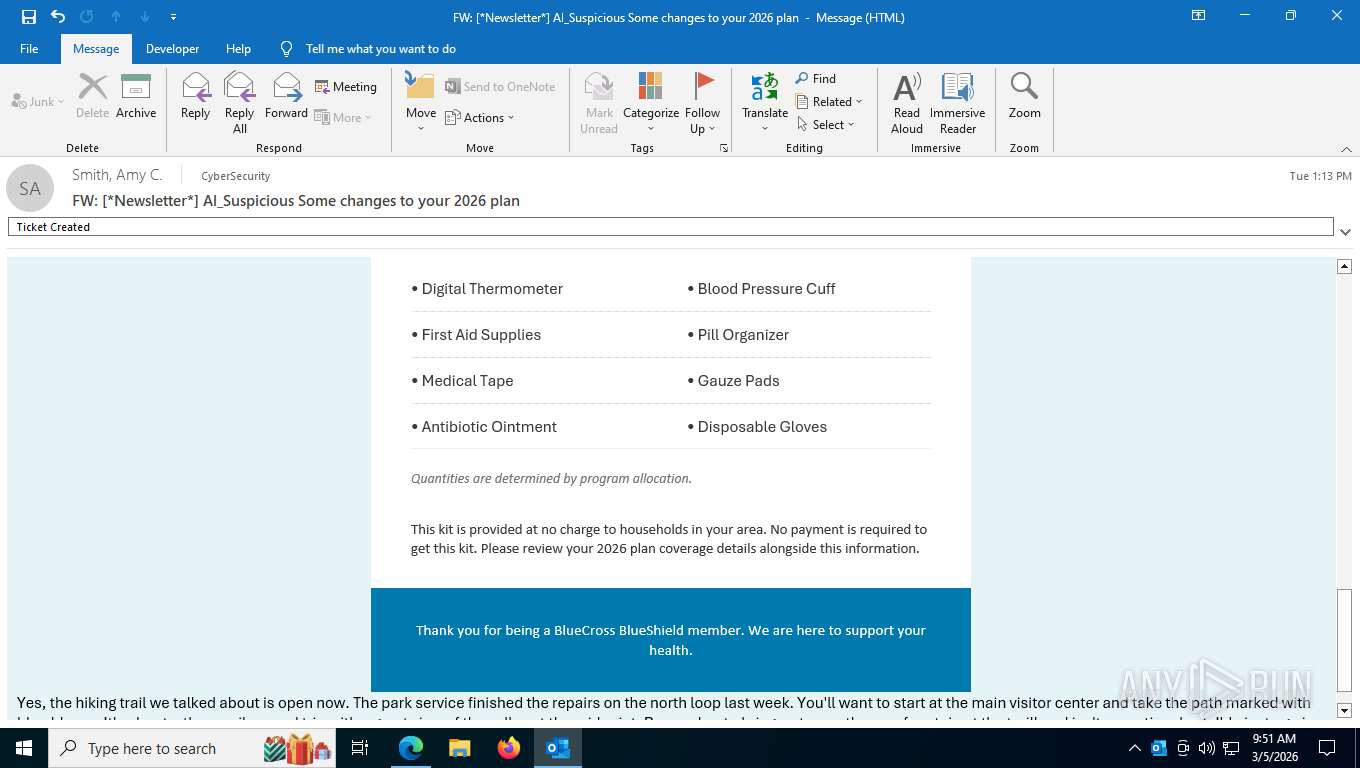Collapse the ribbon

(x=1346, y=149)
